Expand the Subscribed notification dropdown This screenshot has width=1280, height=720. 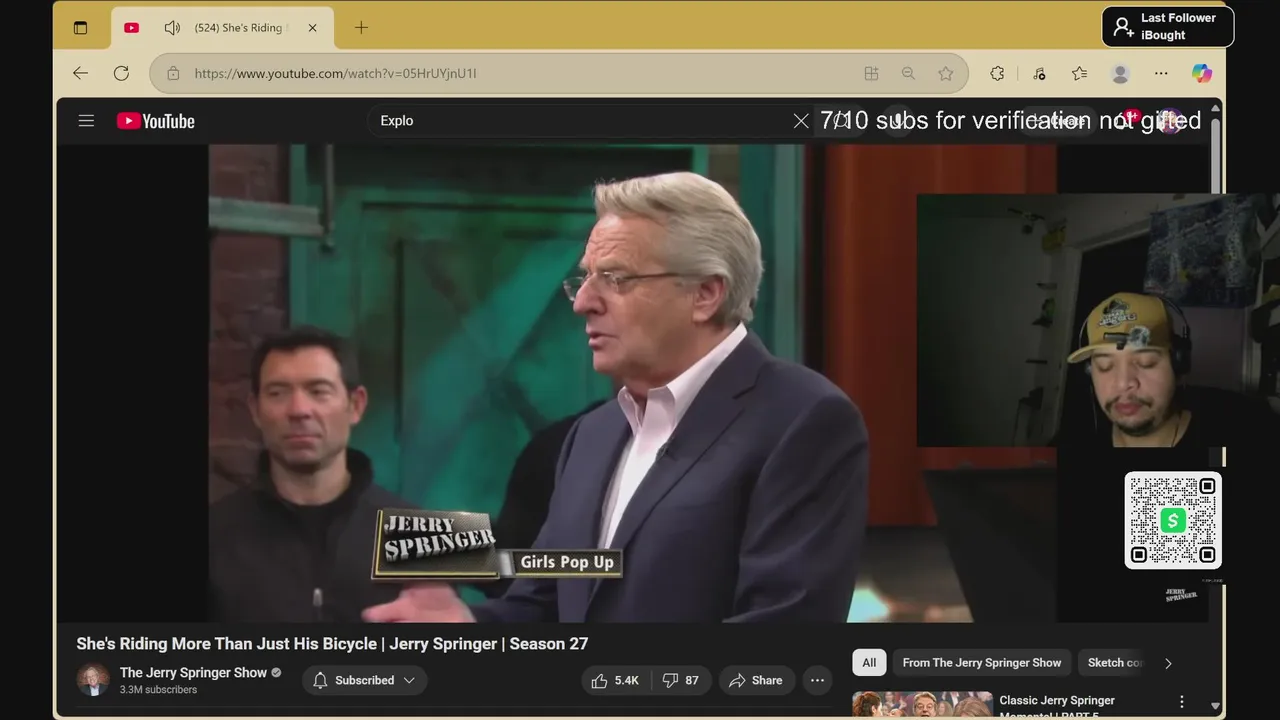pos(365,680)
